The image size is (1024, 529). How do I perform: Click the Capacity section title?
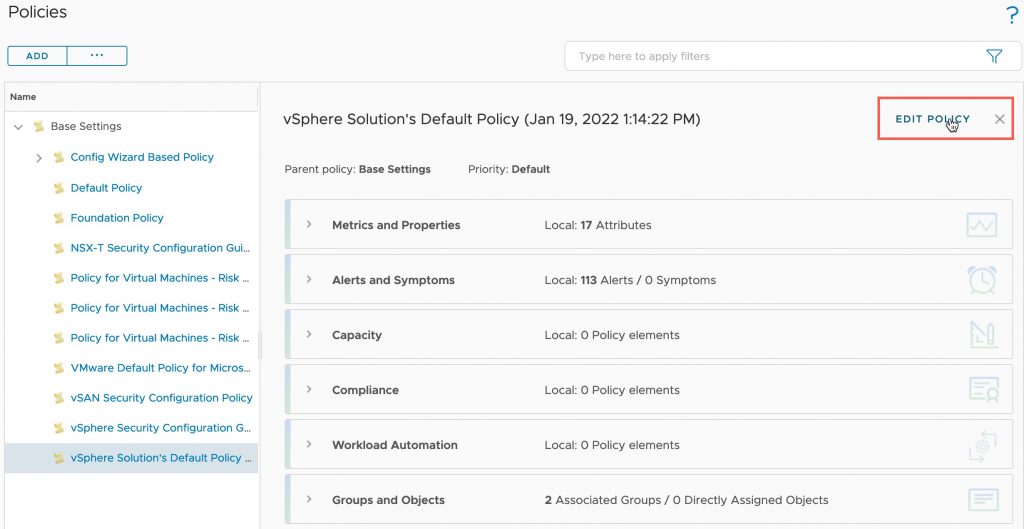point(357,335)
